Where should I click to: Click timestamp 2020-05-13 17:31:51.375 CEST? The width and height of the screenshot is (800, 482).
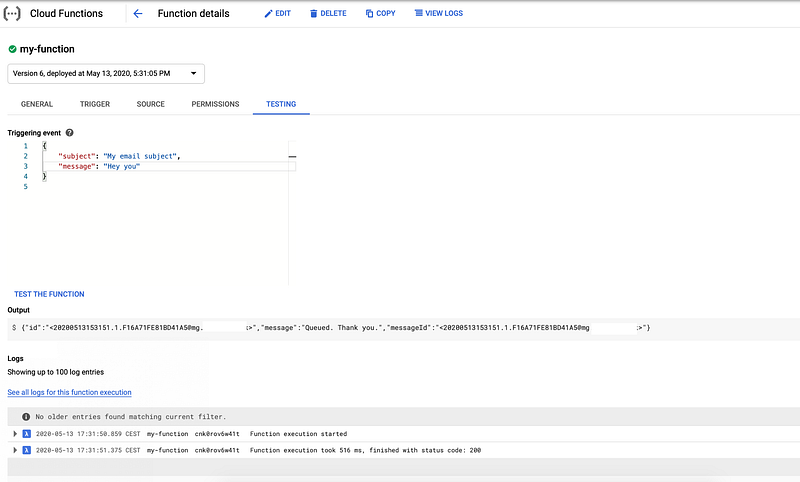(x=88, y=450)
